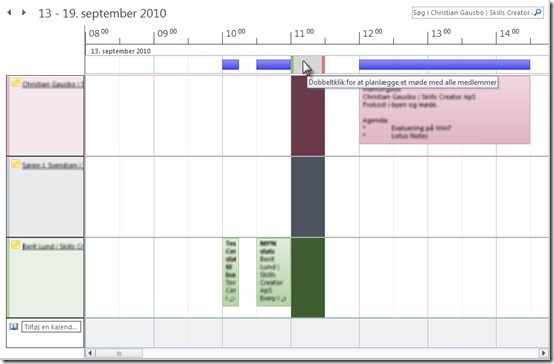Click the horizontal scrollbar left arrow
The height and width of the screenshot is (364, 554).
pos(90,353)
